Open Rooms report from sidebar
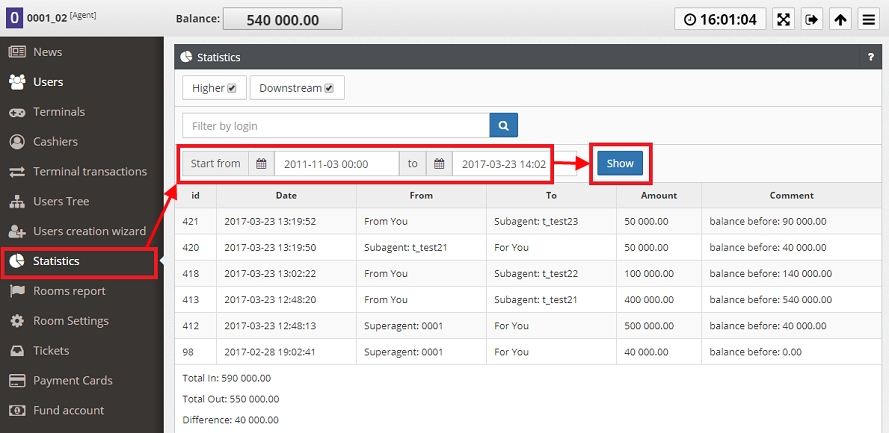The height and width of the screenshot is (433, 889). coord(69,291)
